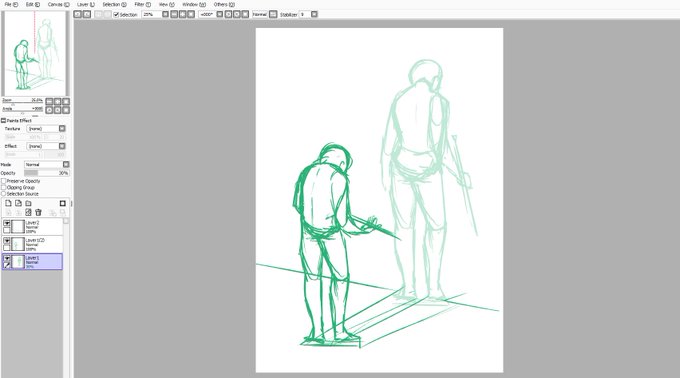680x378 pixels.
Task: Open the Texture dropdown
Action: click(62, 129)
